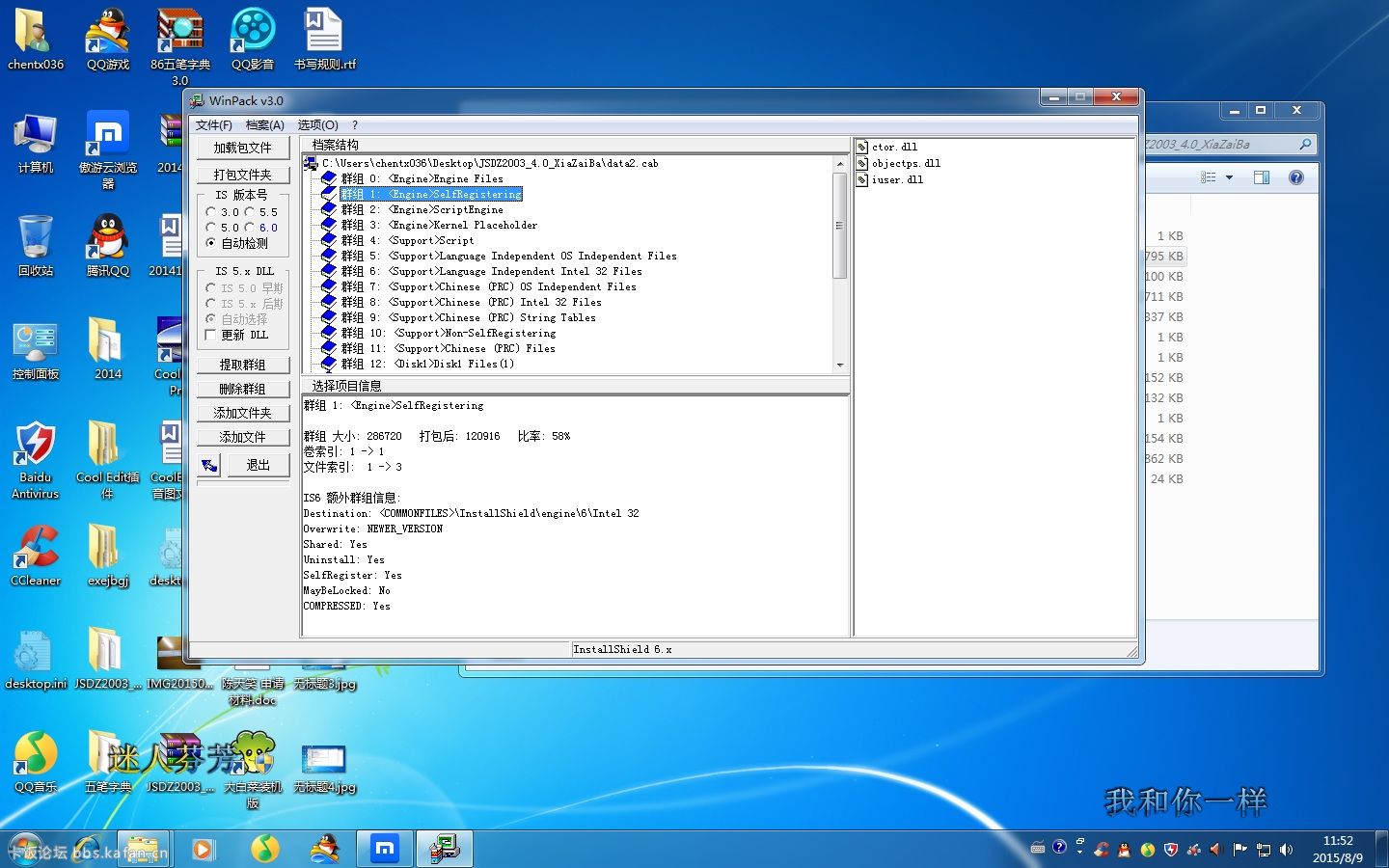This screenshot has width=1389, height=868.
Task: Click book icon of 群组 10 Non-SelfRegistering
Action: (x=329, y=333)
